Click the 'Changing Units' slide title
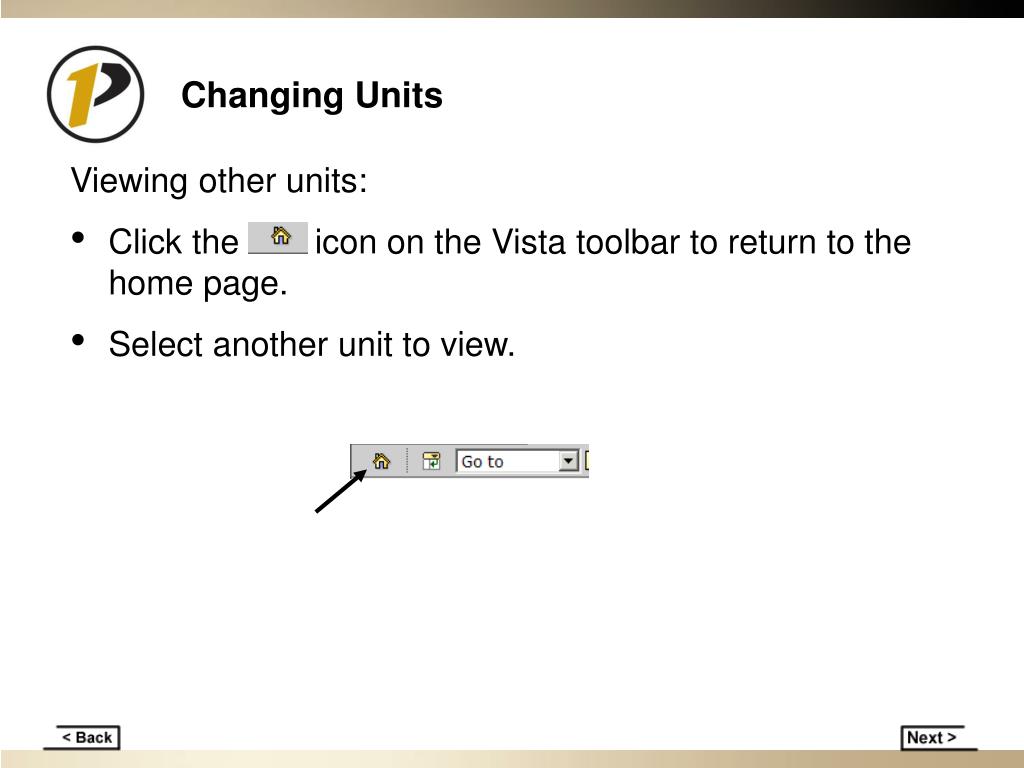The image size is (1024, 768). coord(312,95)
